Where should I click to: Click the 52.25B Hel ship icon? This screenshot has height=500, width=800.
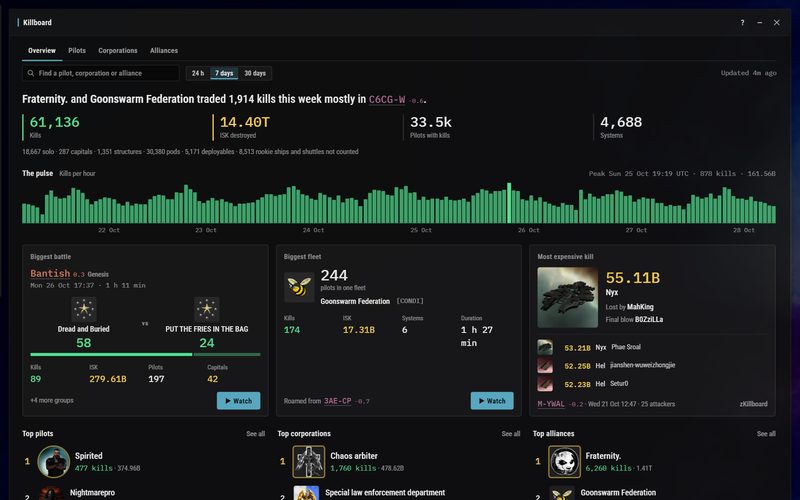coord(545,365)
